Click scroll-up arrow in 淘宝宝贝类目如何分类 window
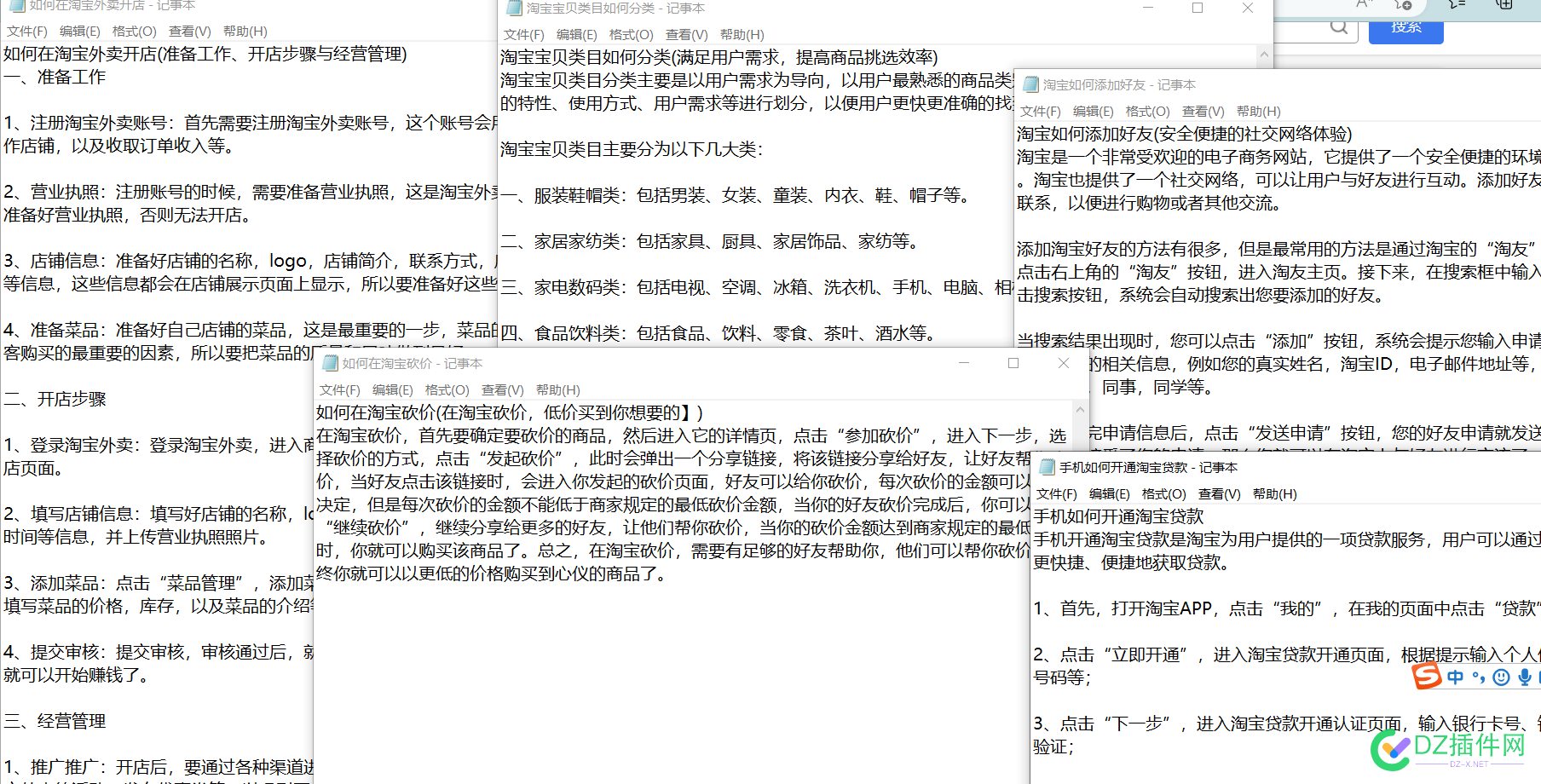Viewport: 1541px width, 784px height. [1264, 55]
